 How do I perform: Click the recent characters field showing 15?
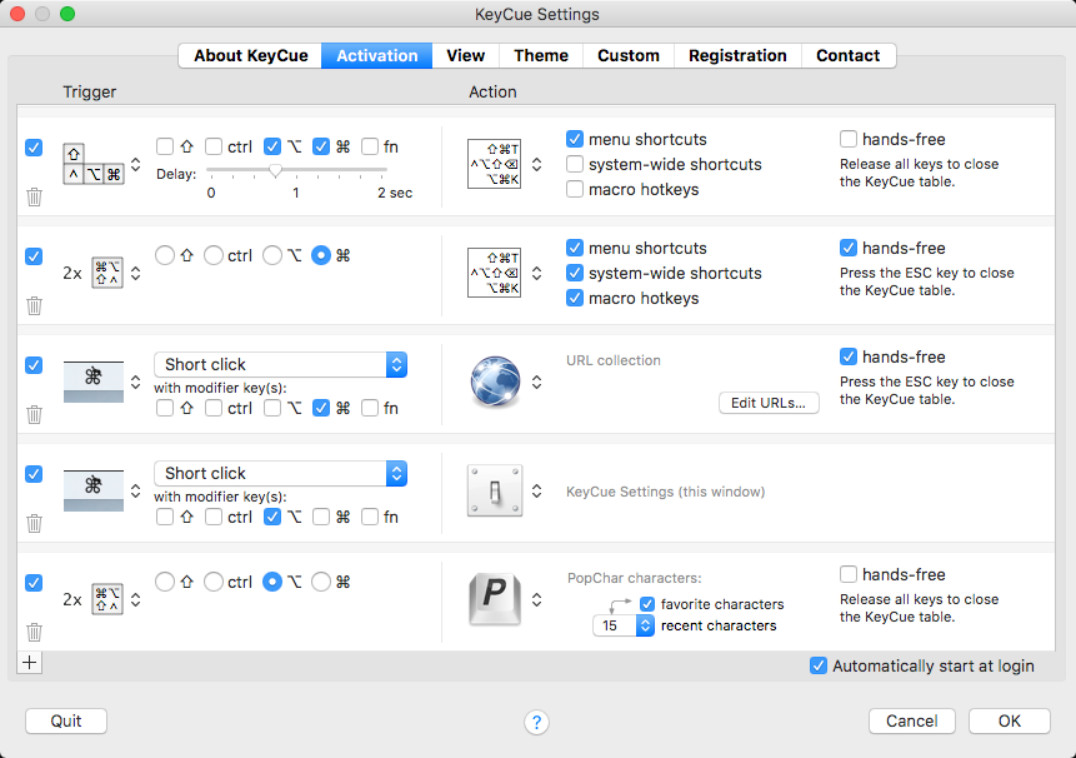[615, 626]
